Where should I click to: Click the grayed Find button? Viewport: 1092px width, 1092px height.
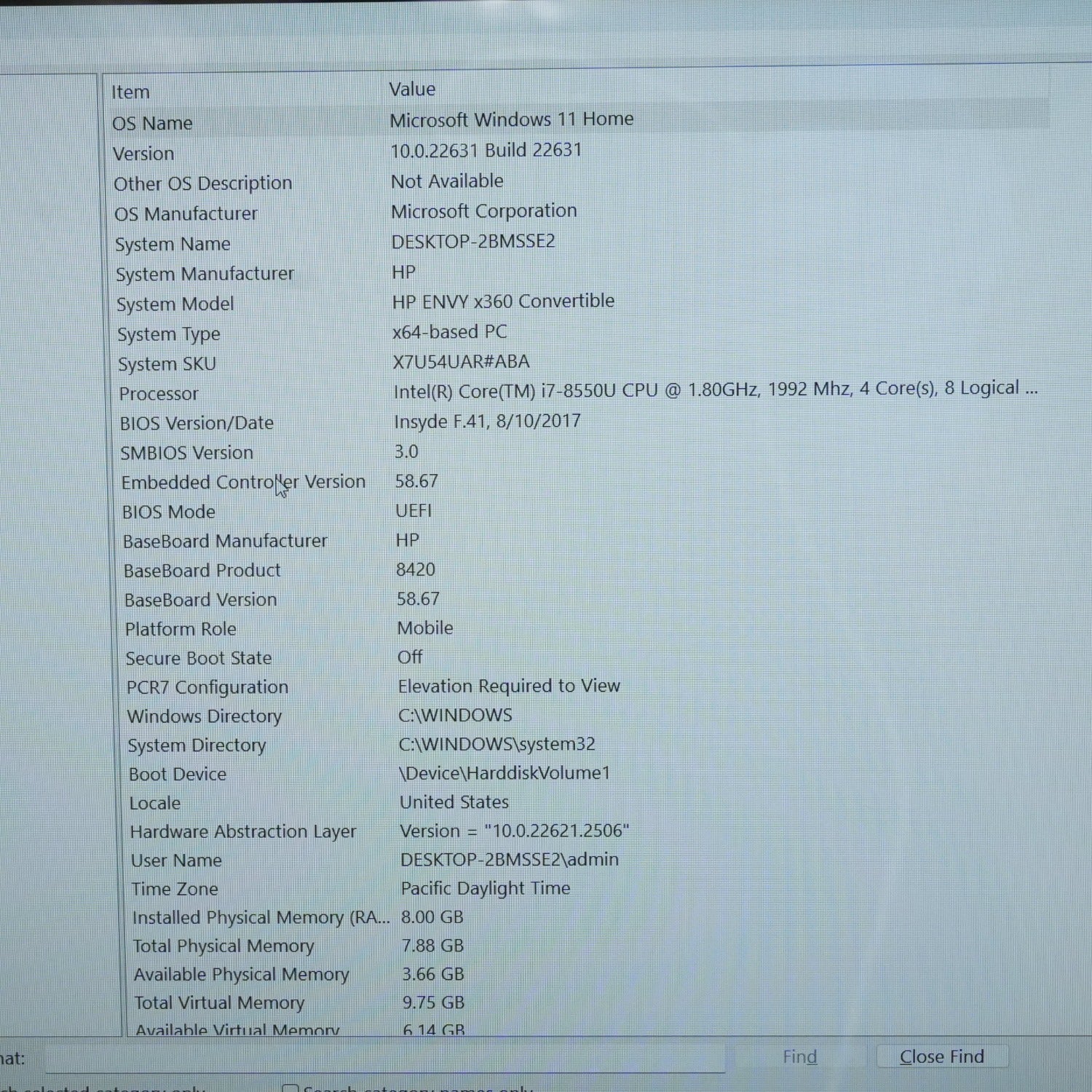click(x=799, y=1056)
